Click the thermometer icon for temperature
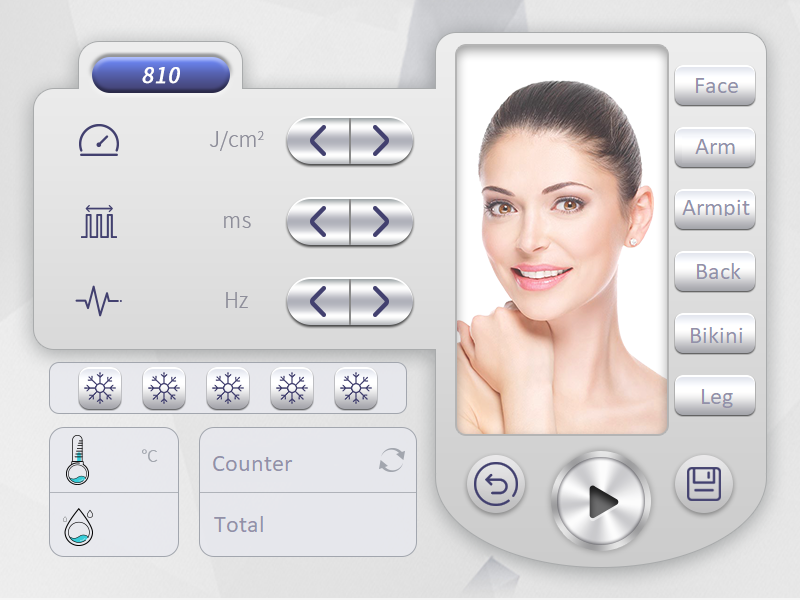The height and width of the screenshot is (600, 800). pos(77,459)
